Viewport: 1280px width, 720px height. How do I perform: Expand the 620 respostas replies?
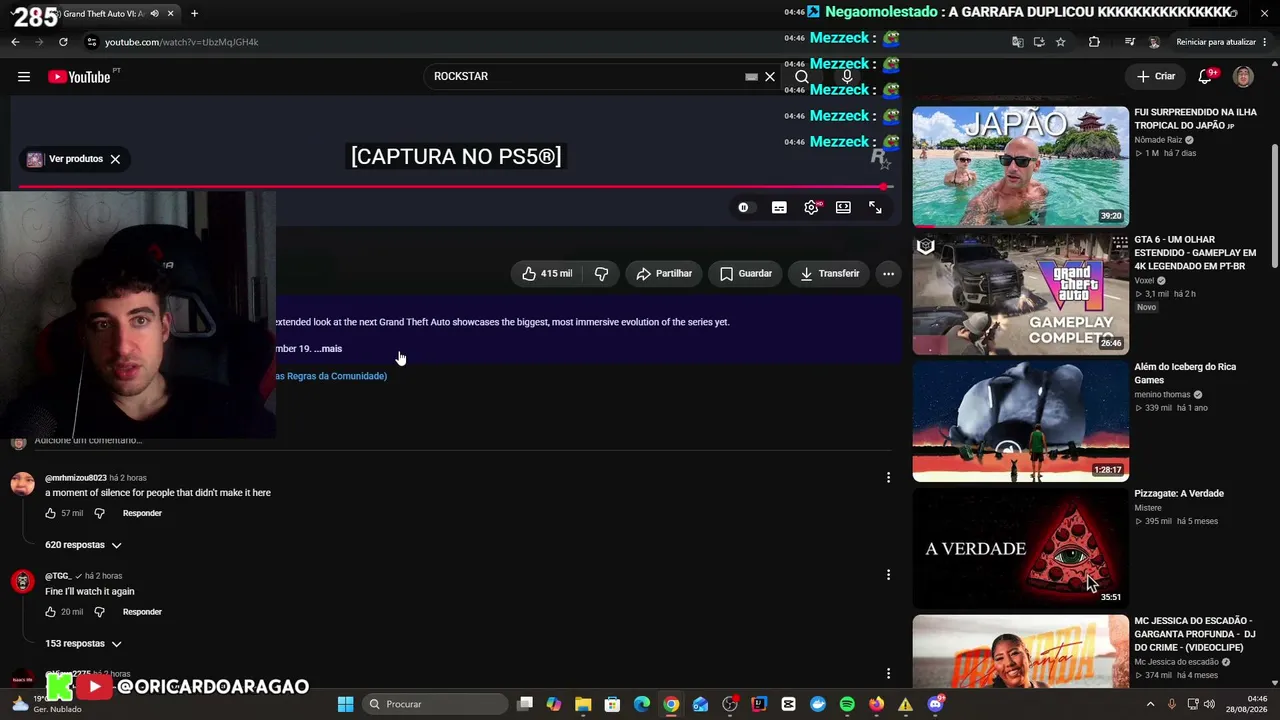[83, 545]
